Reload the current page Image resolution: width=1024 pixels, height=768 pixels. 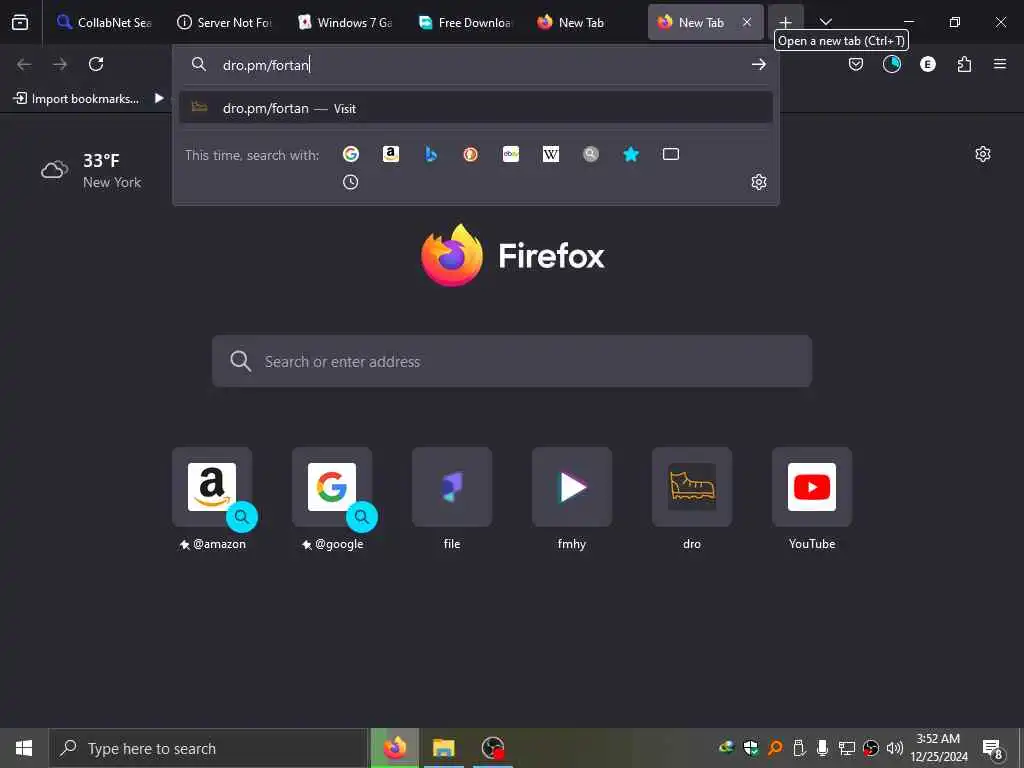[x=96, y=64]
